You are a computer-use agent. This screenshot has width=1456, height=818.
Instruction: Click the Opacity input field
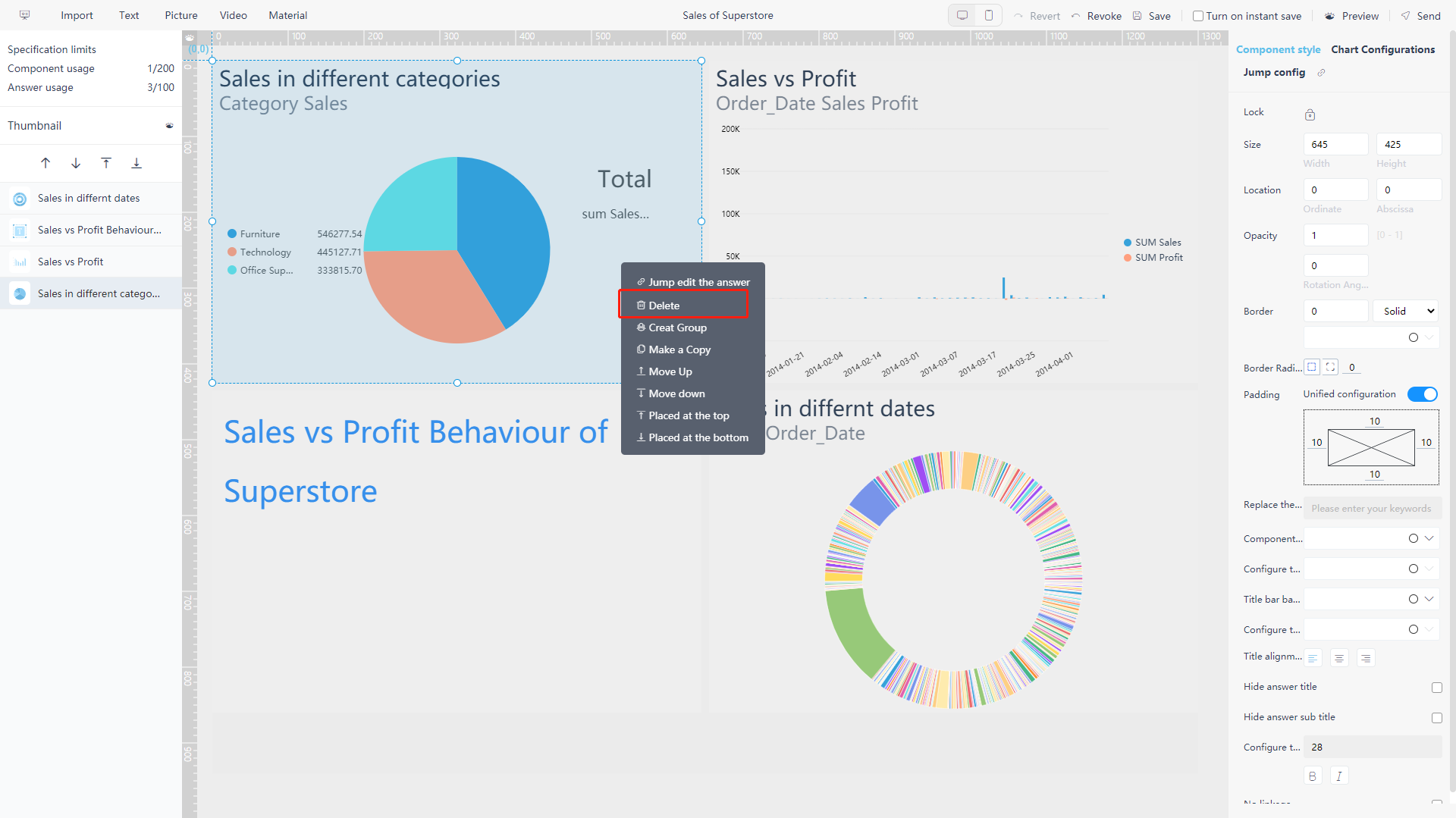[x=1335, y=235]
